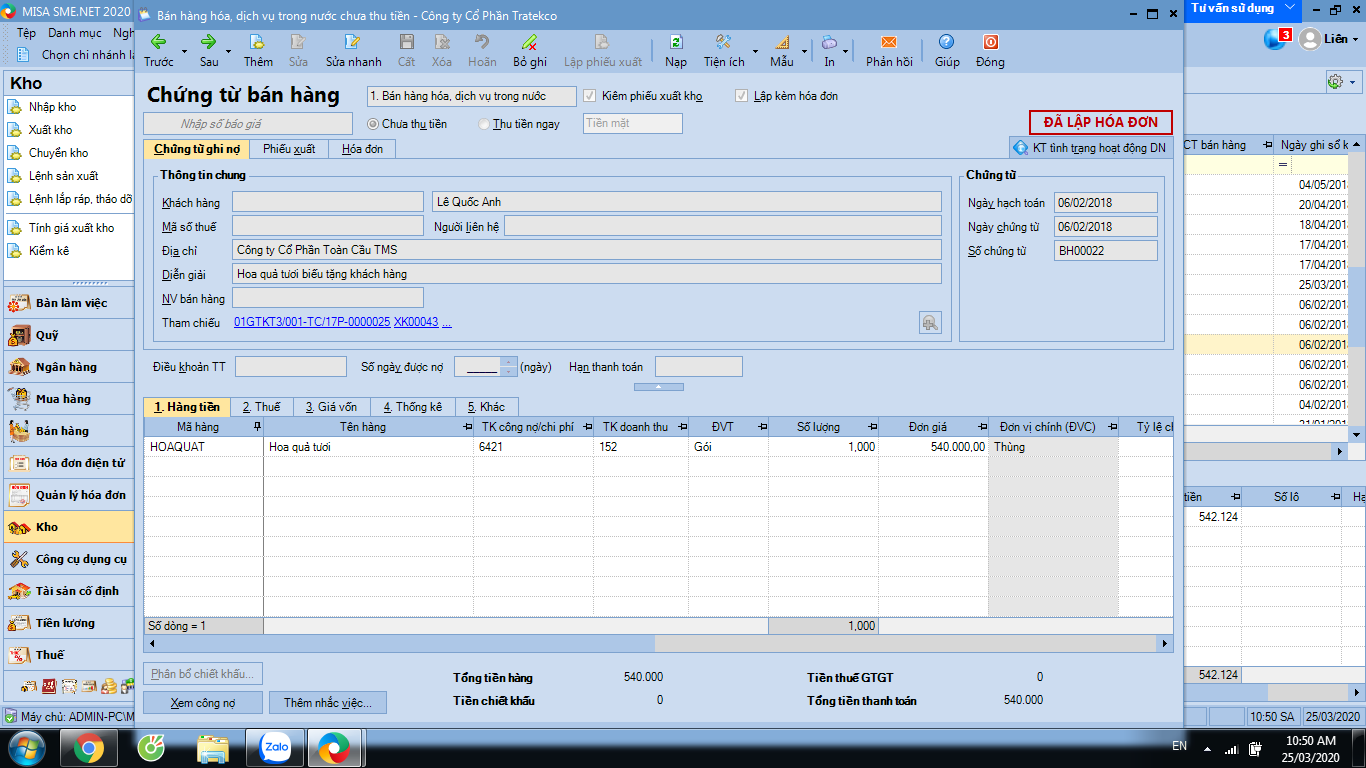The height and width of the screenshot is (768, 1366).
Task: Select the Thu tiền ngay radio button
Action: (x=485, y=124)
